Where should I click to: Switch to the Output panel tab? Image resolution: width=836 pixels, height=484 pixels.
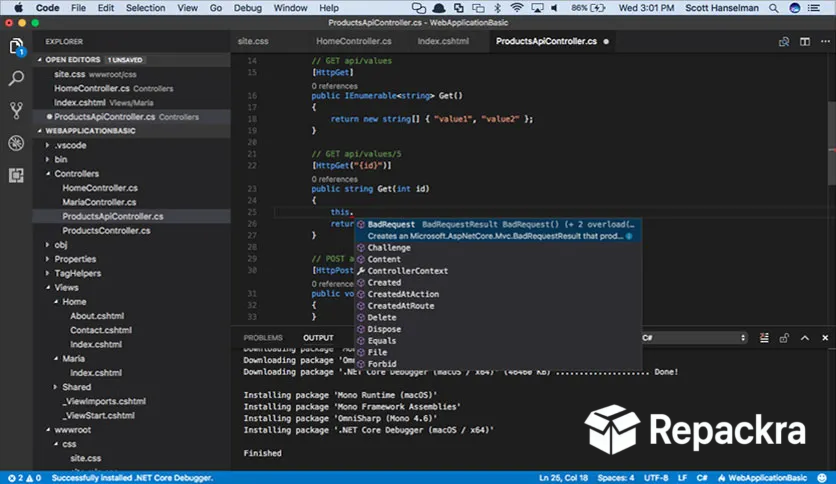(x=318, y=338)
